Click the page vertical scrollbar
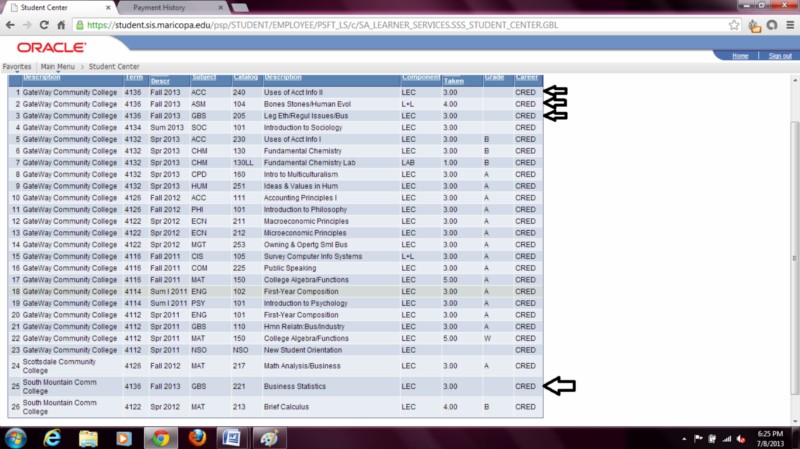 coord(795,258)
